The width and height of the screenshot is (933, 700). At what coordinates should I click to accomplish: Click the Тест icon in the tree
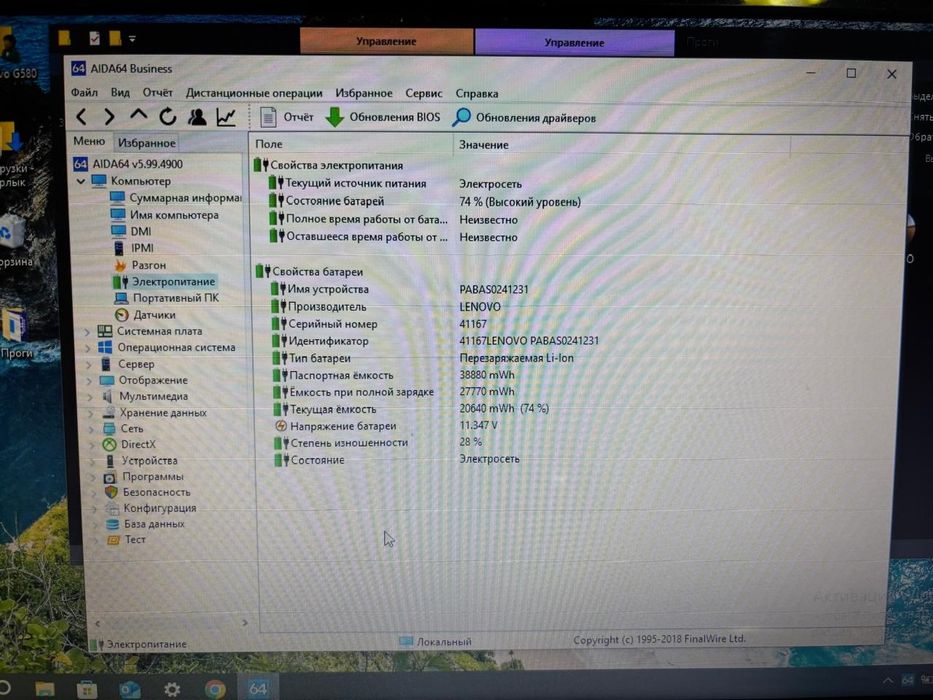tap(113, 540)
